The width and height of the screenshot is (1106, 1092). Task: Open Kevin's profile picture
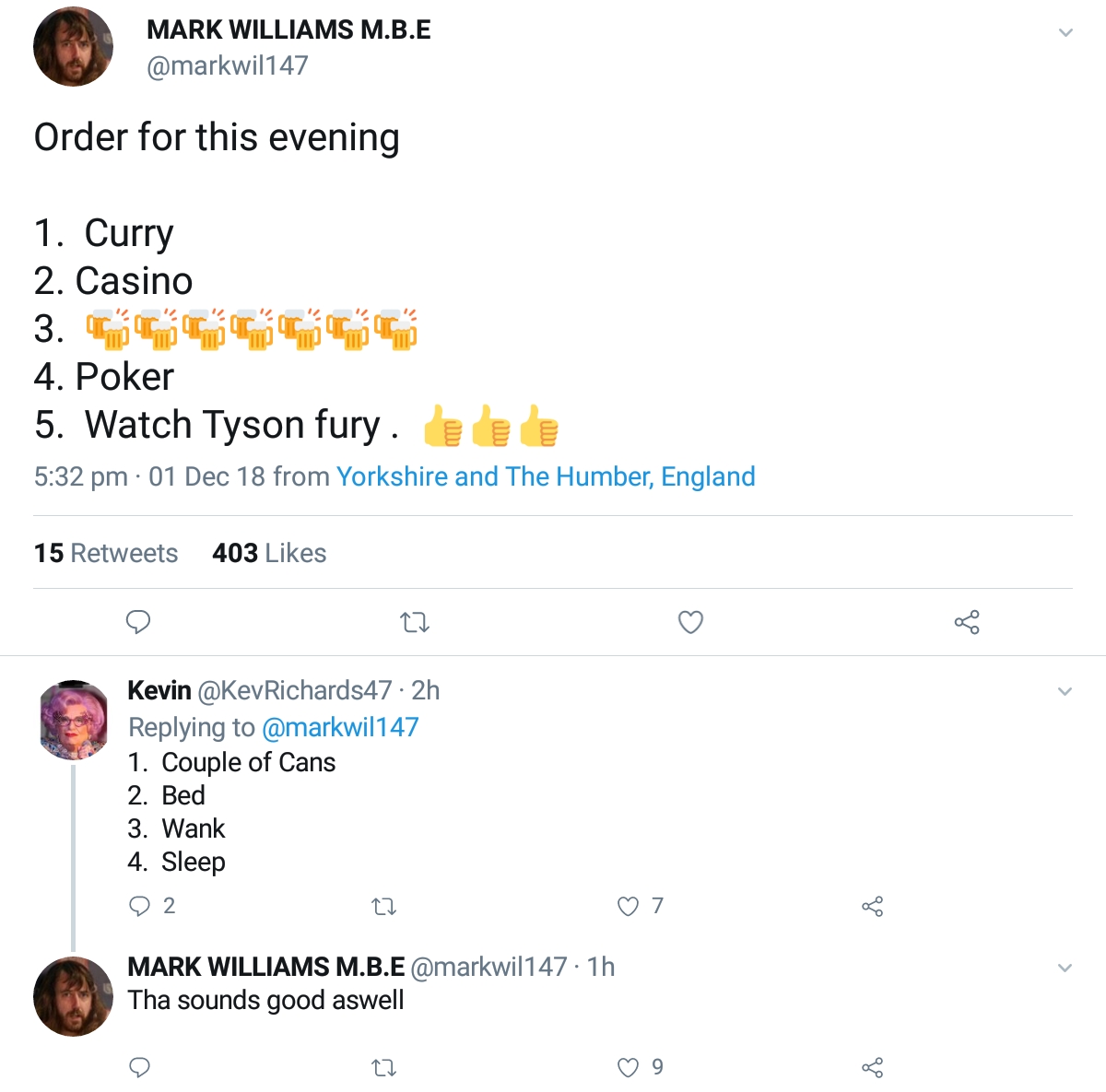[75, 721]
